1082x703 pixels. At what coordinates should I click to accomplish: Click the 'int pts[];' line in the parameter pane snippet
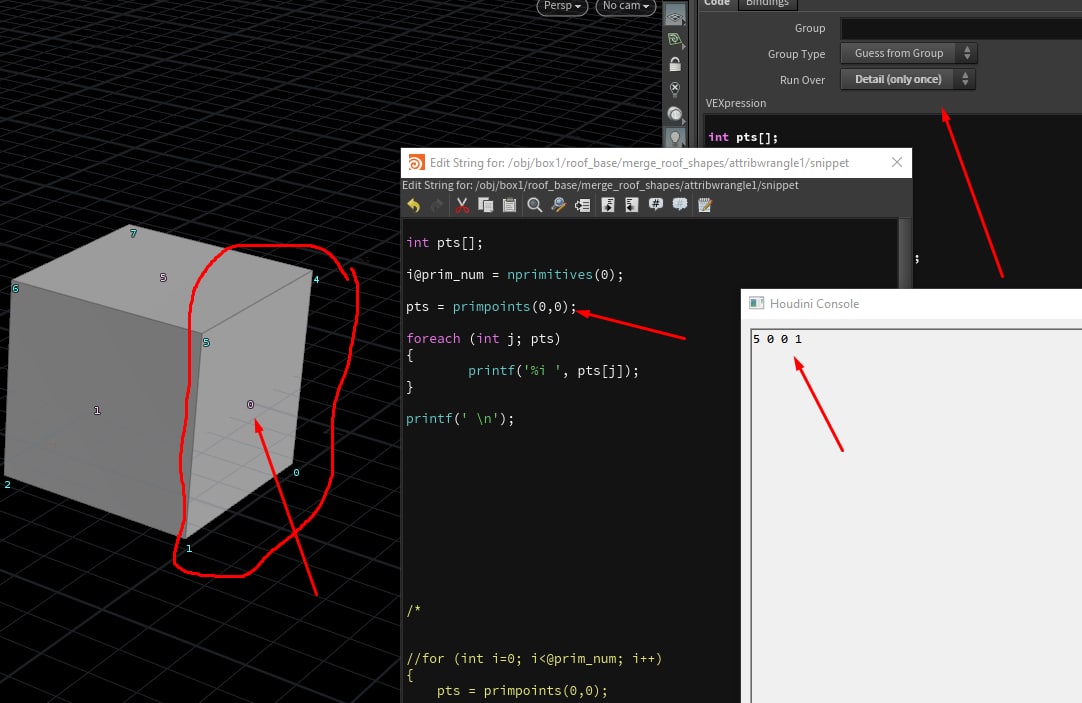tap(743, 137)
